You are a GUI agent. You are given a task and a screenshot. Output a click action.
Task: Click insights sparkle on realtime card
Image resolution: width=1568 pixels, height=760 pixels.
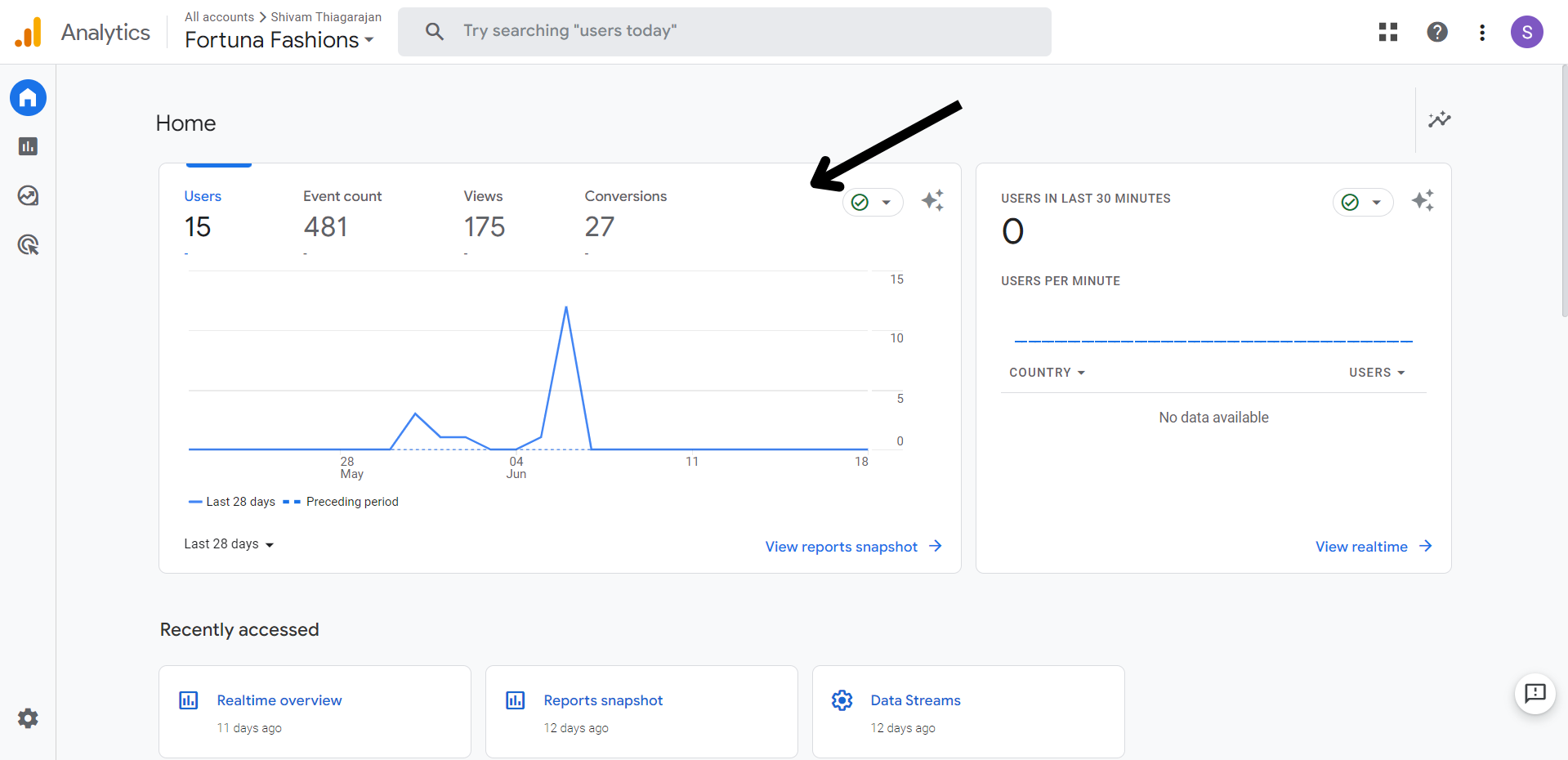coord(1423,200)
